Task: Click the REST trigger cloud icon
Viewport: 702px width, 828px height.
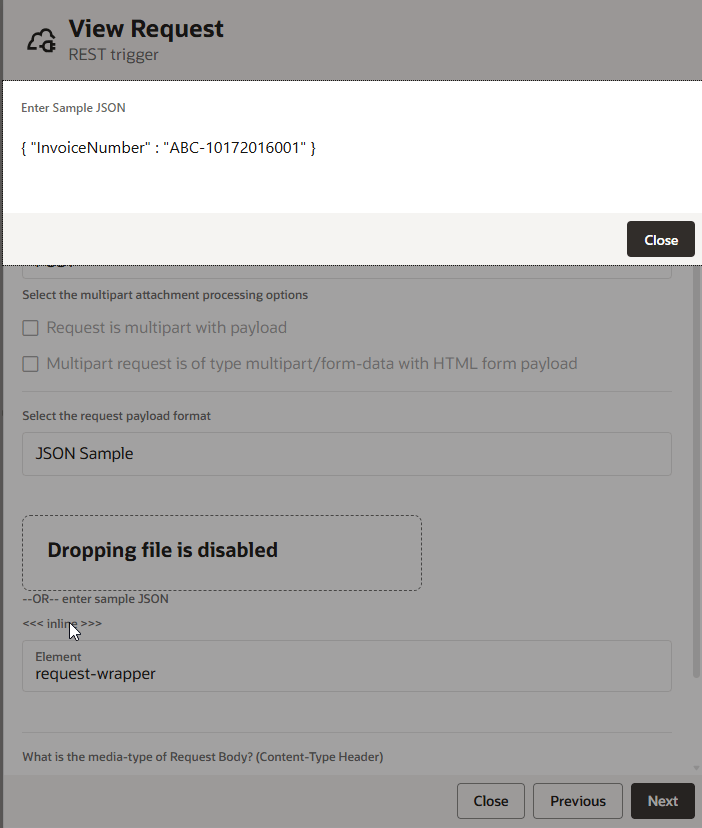Action: (x=41, y=40)
